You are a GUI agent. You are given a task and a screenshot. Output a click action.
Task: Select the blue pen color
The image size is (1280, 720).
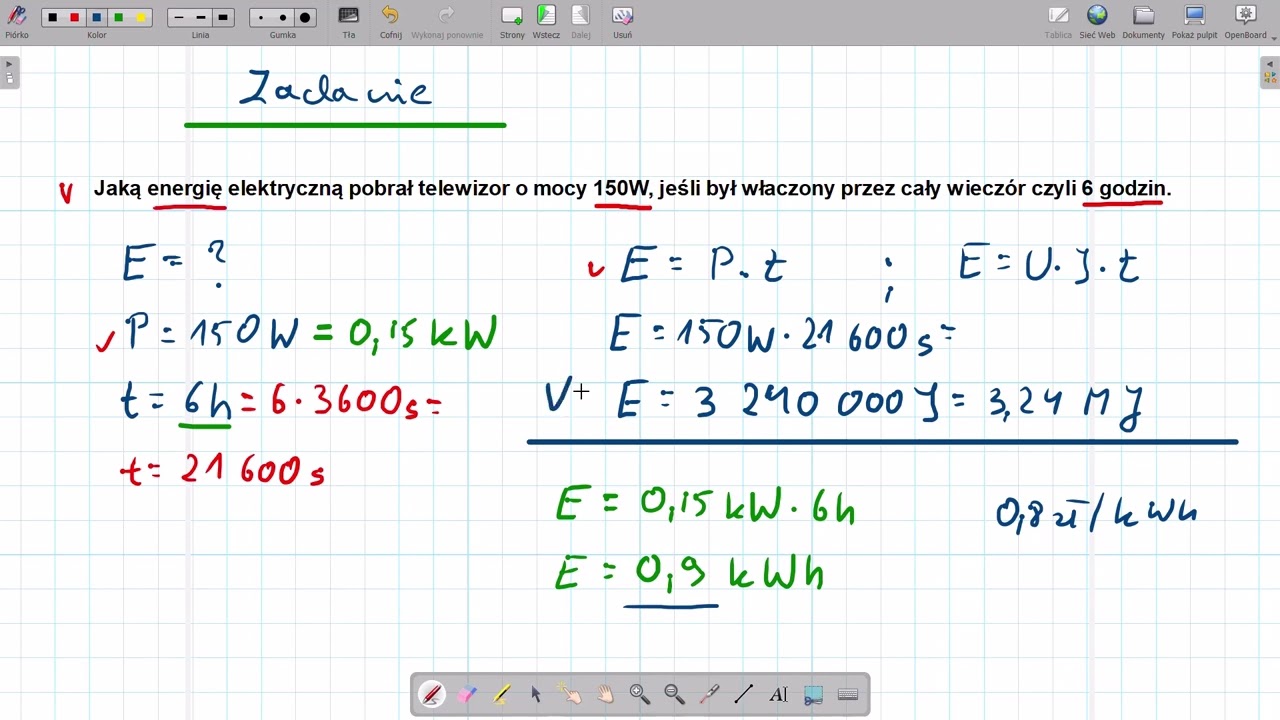pos(97,18)
